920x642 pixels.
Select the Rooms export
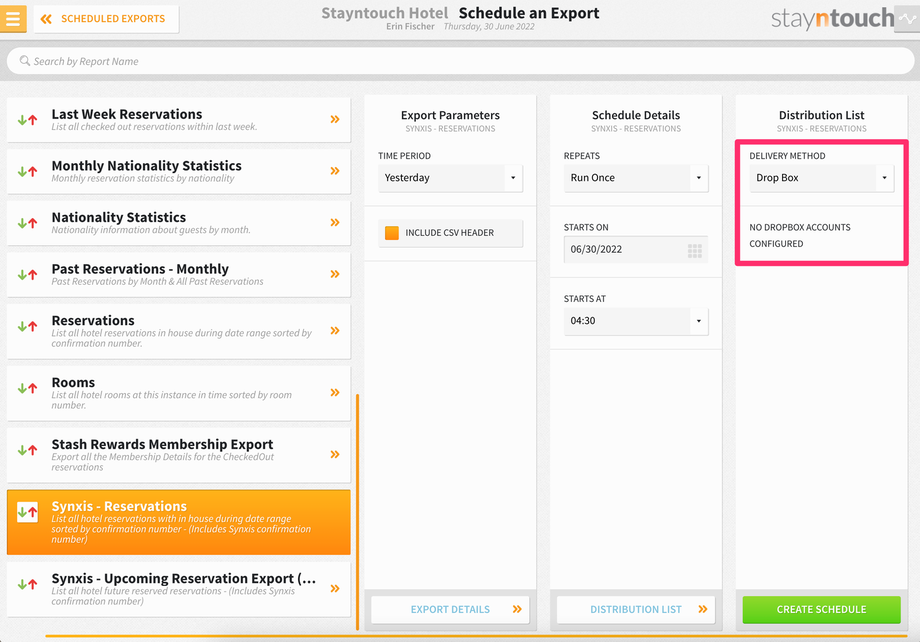click(x=178, y=393)
